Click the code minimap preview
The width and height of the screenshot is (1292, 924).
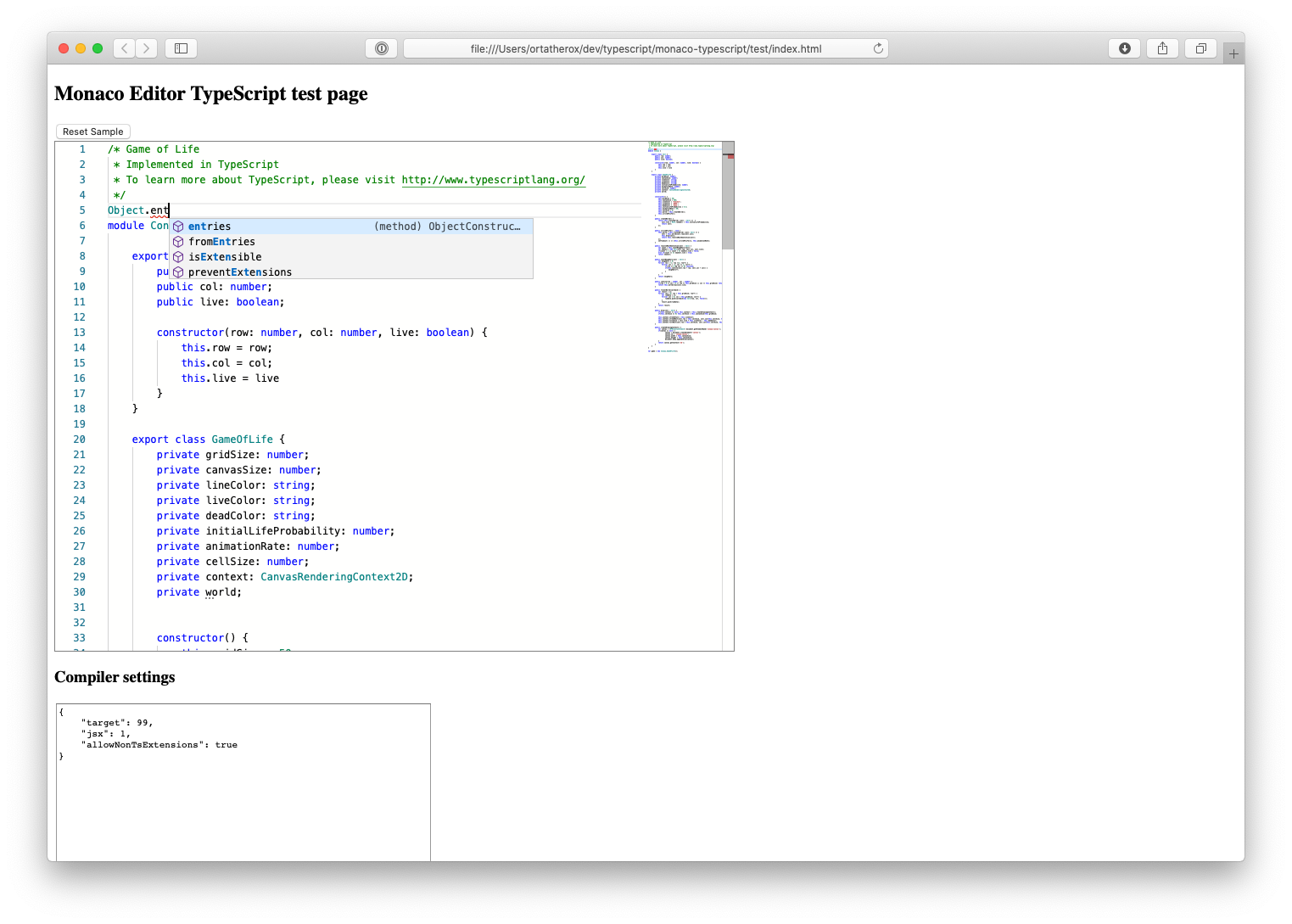[x=684, y=246]
